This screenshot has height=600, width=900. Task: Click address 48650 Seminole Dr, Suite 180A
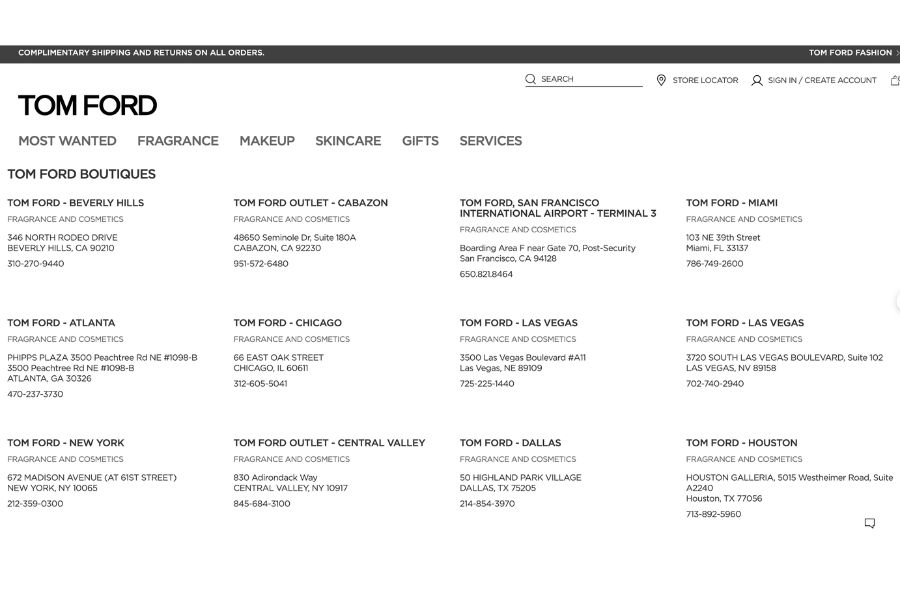click(294, 238)
